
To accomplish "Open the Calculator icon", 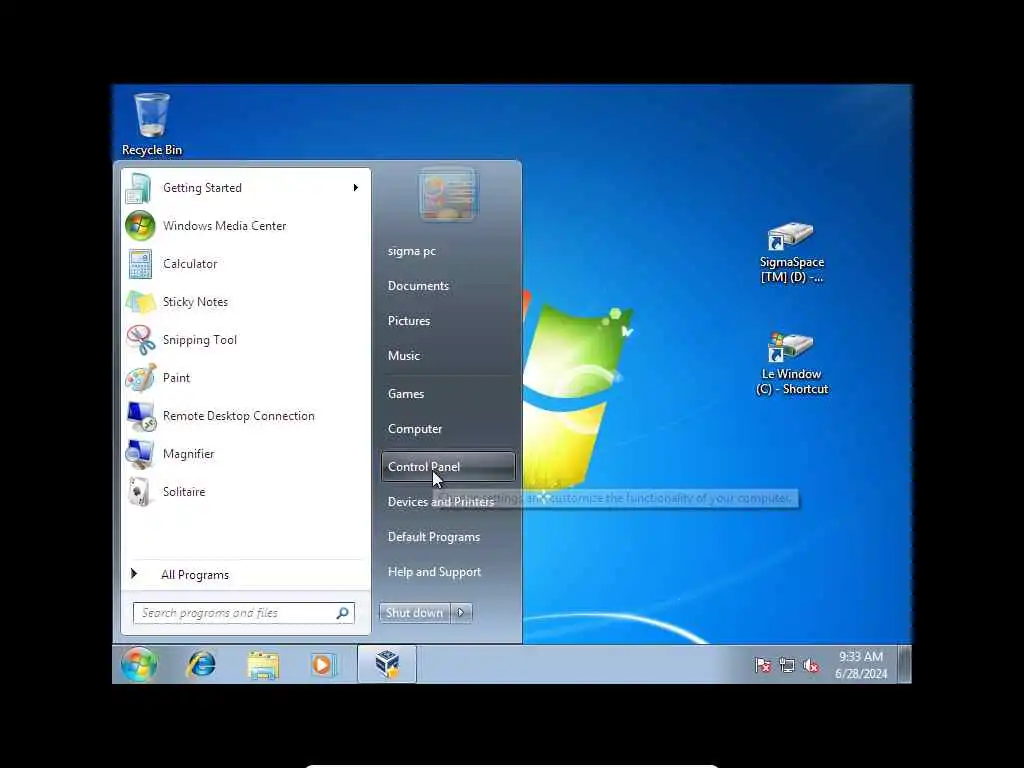I will [x=140, y=264].
